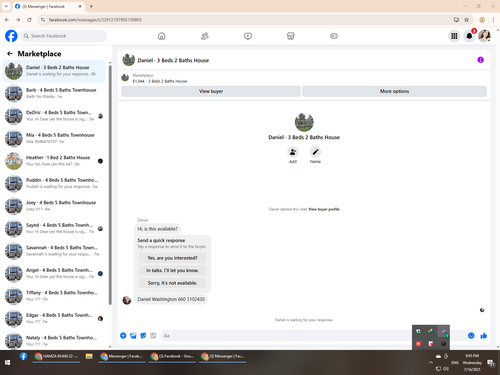The height and width of the screenshot is (375, 500).
Task: Open DeOric conversation in the list
Action: pos(54,116)
